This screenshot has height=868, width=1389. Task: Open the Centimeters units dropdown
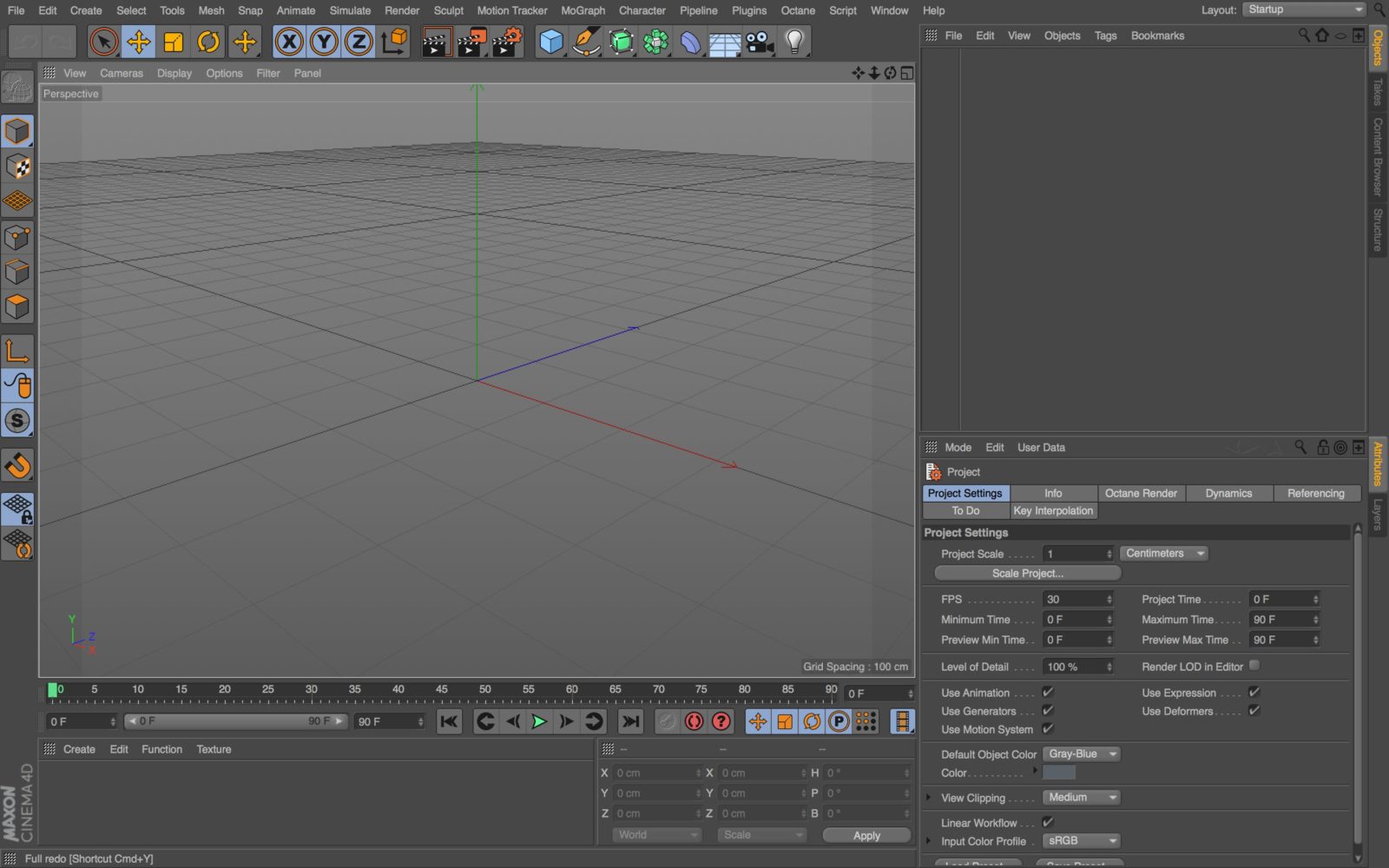(x=1163, y=553)
